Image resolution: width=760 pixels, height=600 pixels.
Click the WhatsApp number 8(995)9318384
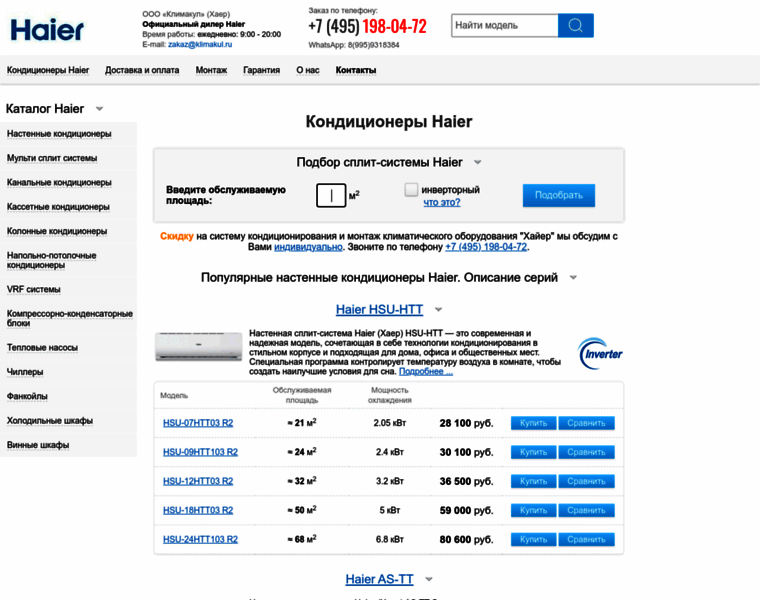point(374,45)
